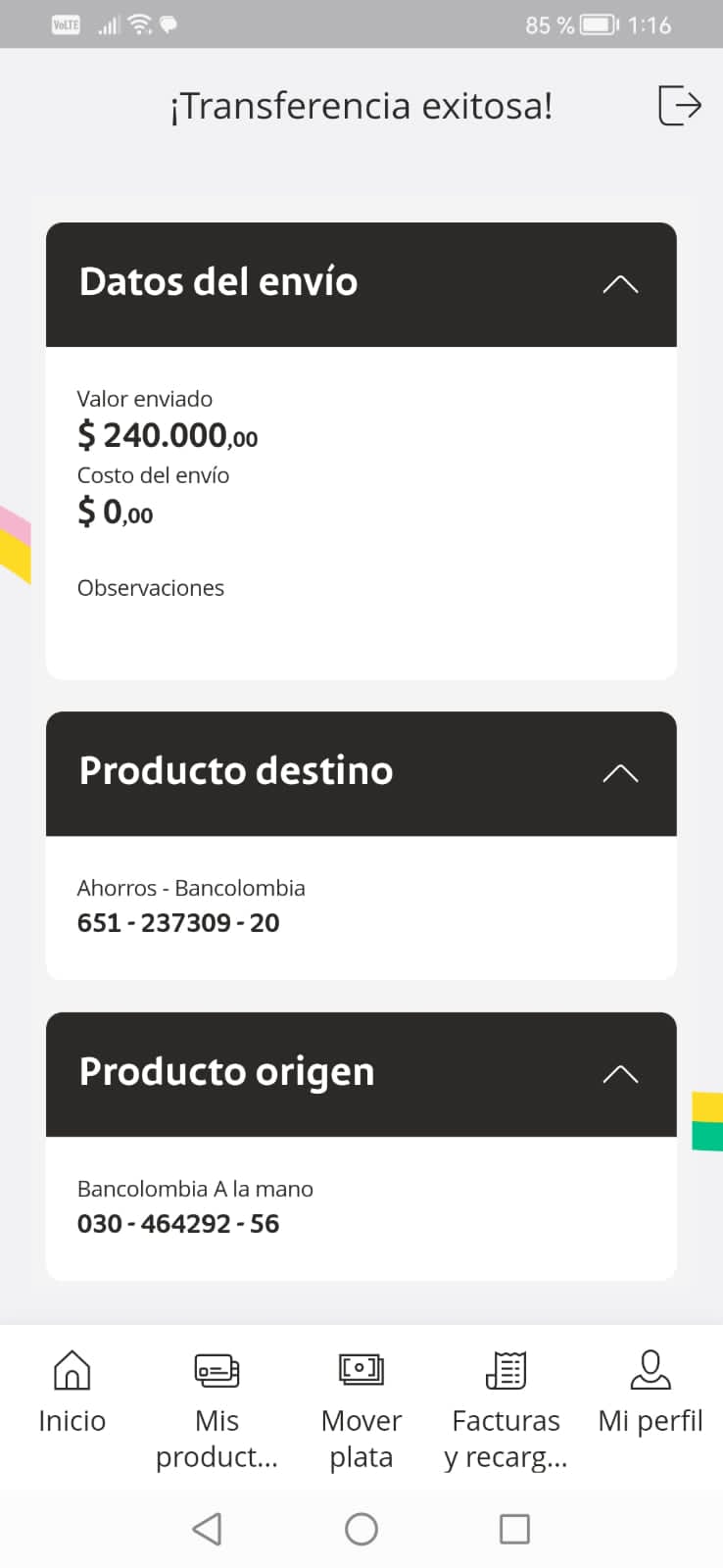Open the Facturas y recargas receipt icon
This screenshot has width=723, height=1568.
pos(506,1369)
